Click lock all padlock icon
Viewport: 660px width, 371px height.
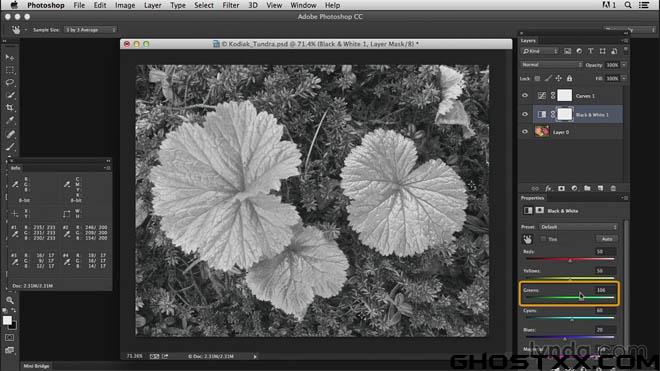coord(570,78)
